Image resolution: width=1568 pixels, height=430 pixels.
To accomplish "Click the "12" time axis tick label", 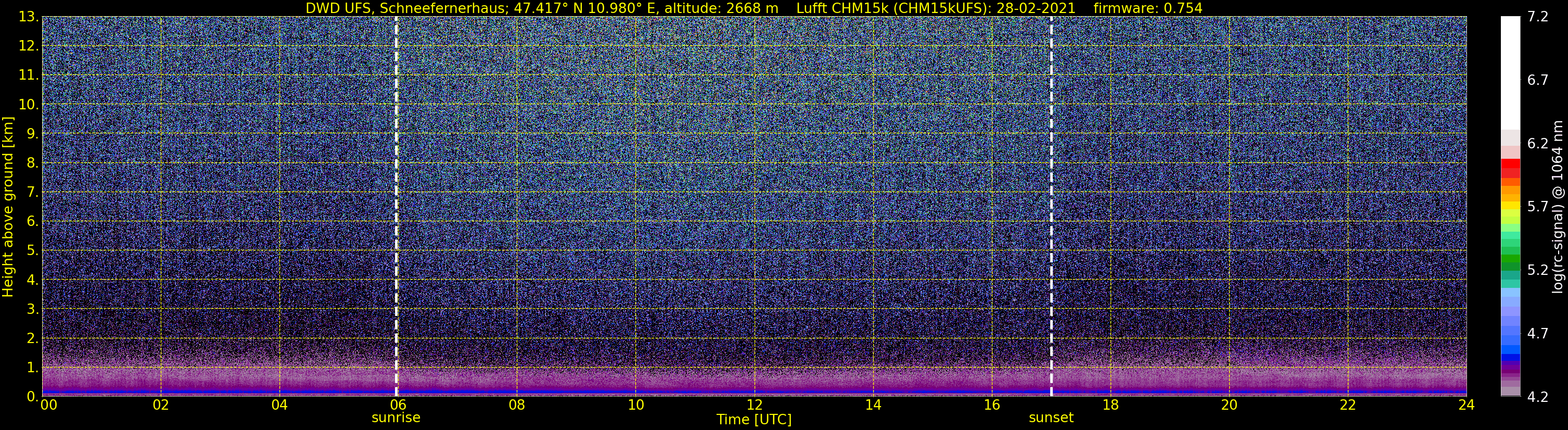I will 754,405.
